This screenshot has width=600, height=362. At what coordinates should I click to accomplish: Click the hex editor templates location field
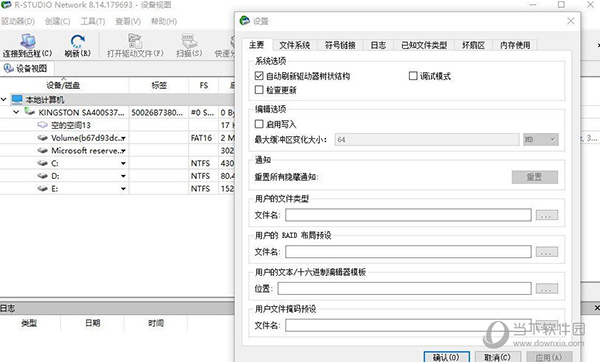click(404, 289)
